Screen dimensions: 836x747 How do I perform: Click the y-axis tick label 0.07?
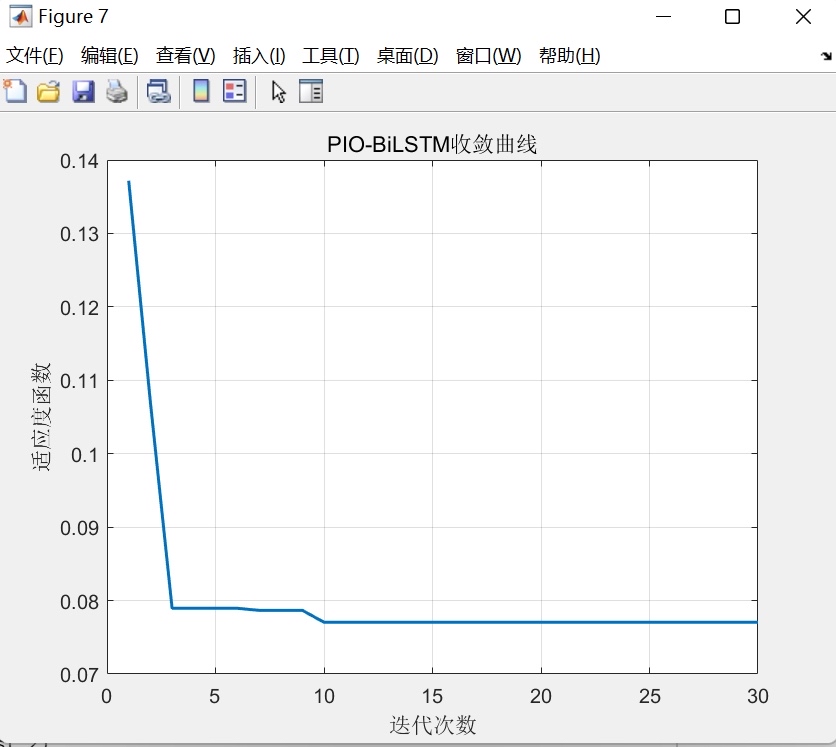(x=79, y=675)
